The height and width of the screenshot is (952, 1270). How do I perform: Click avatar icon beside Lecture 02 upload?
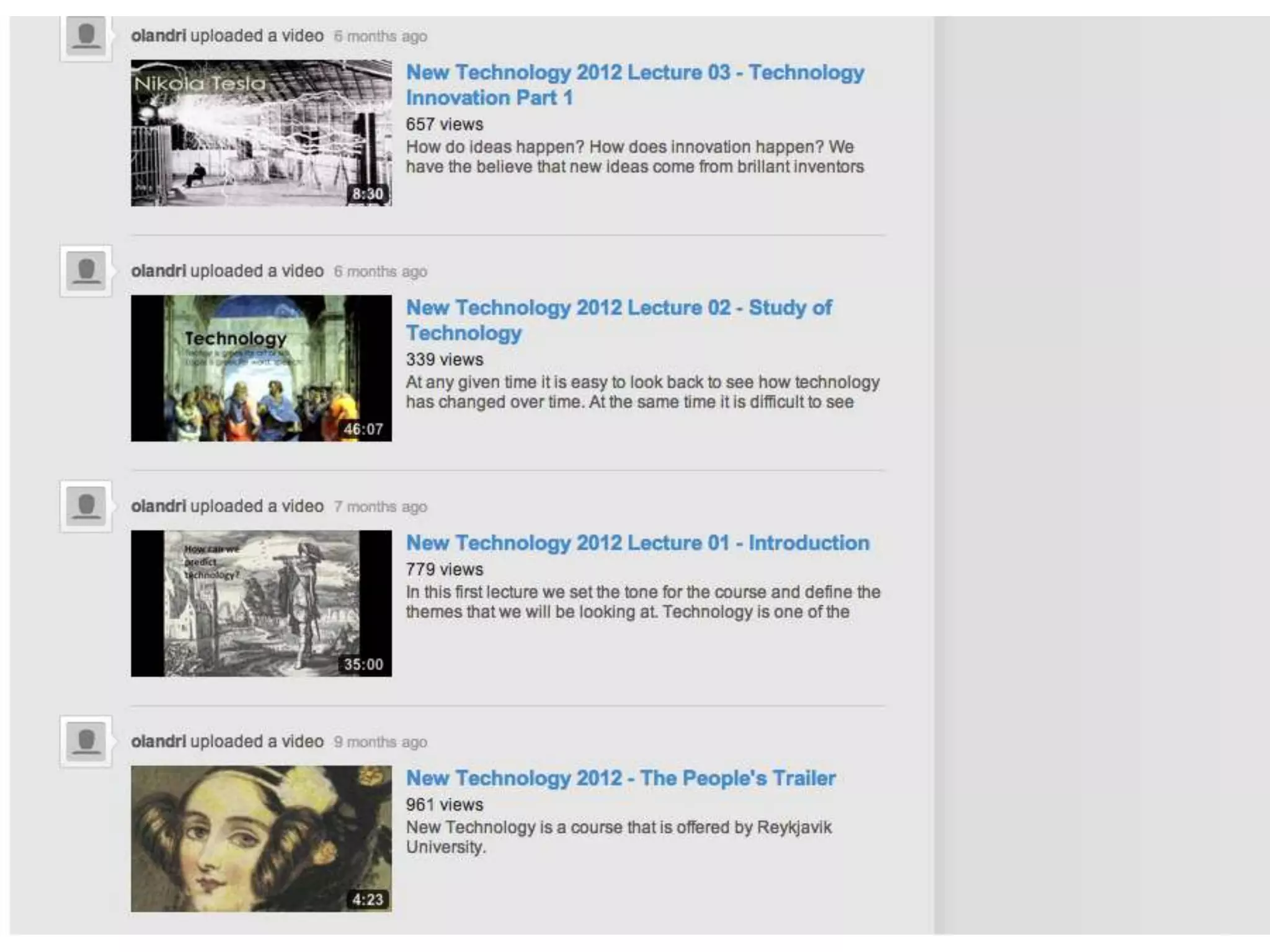[86, 271]
